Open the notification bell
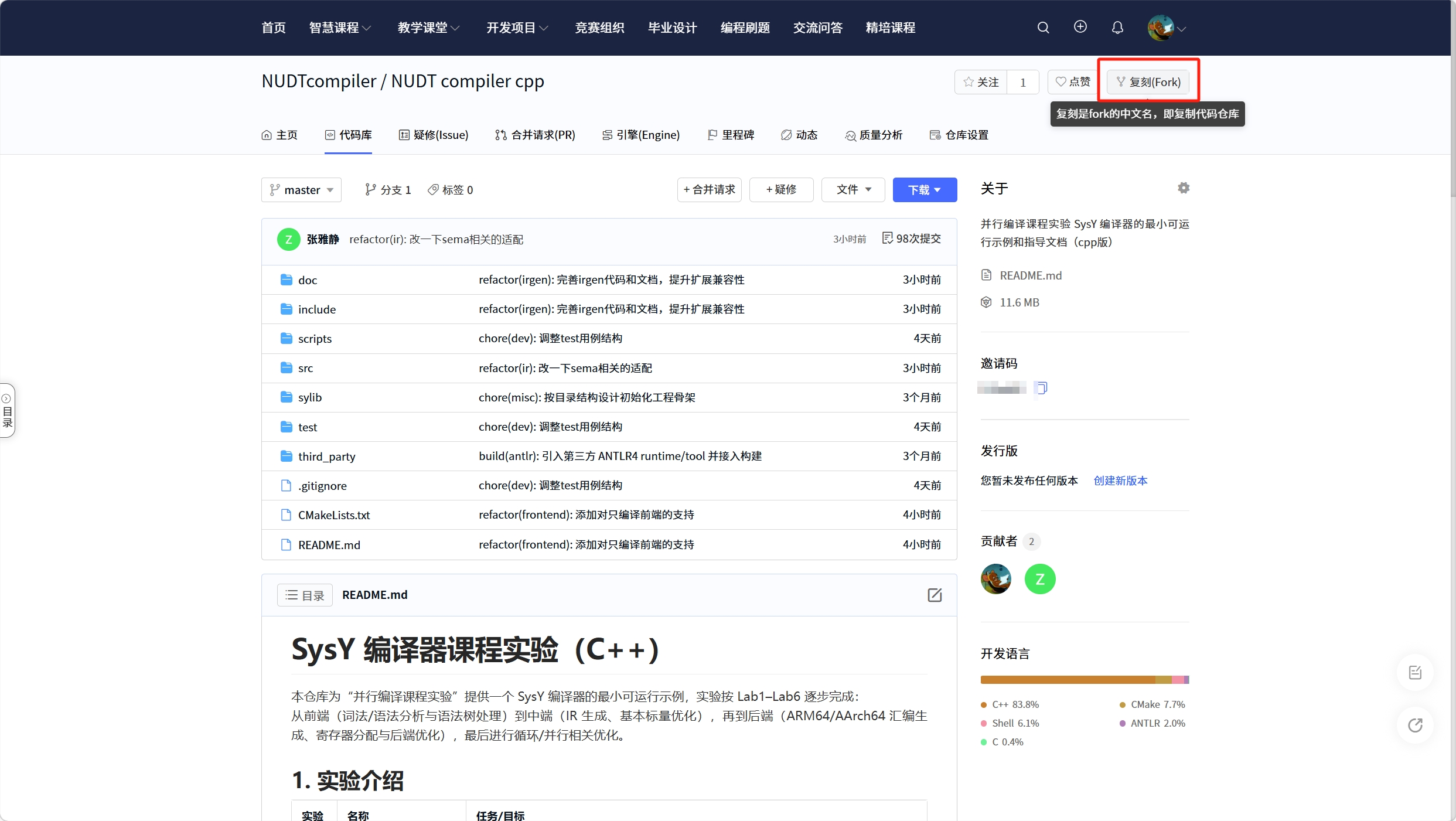 tap(1117, 27)
